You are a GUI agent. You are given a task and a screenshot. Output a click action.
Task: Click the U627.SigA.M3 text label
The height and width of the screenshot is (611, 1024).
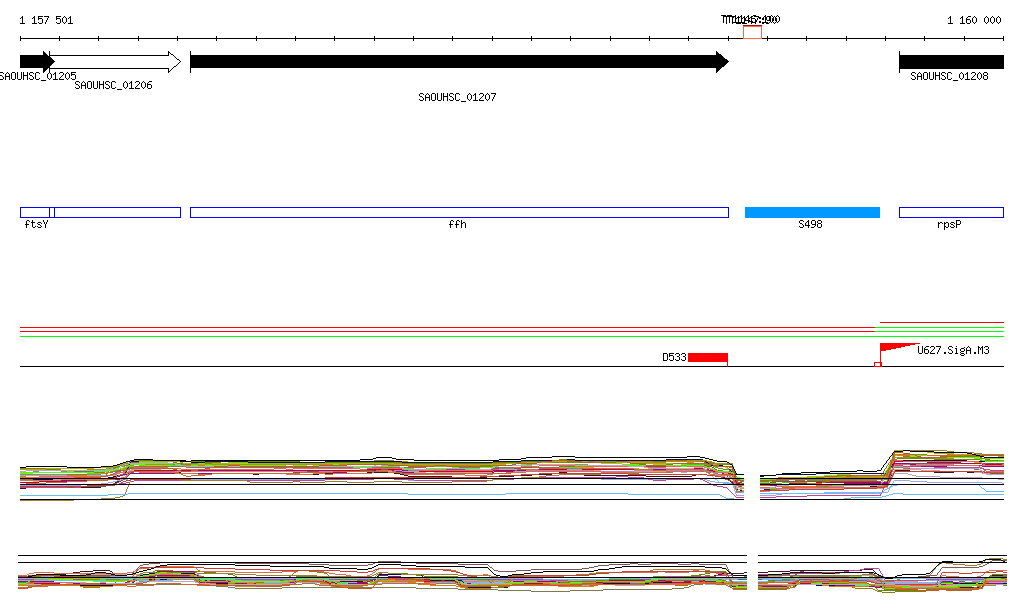(953, 351)
